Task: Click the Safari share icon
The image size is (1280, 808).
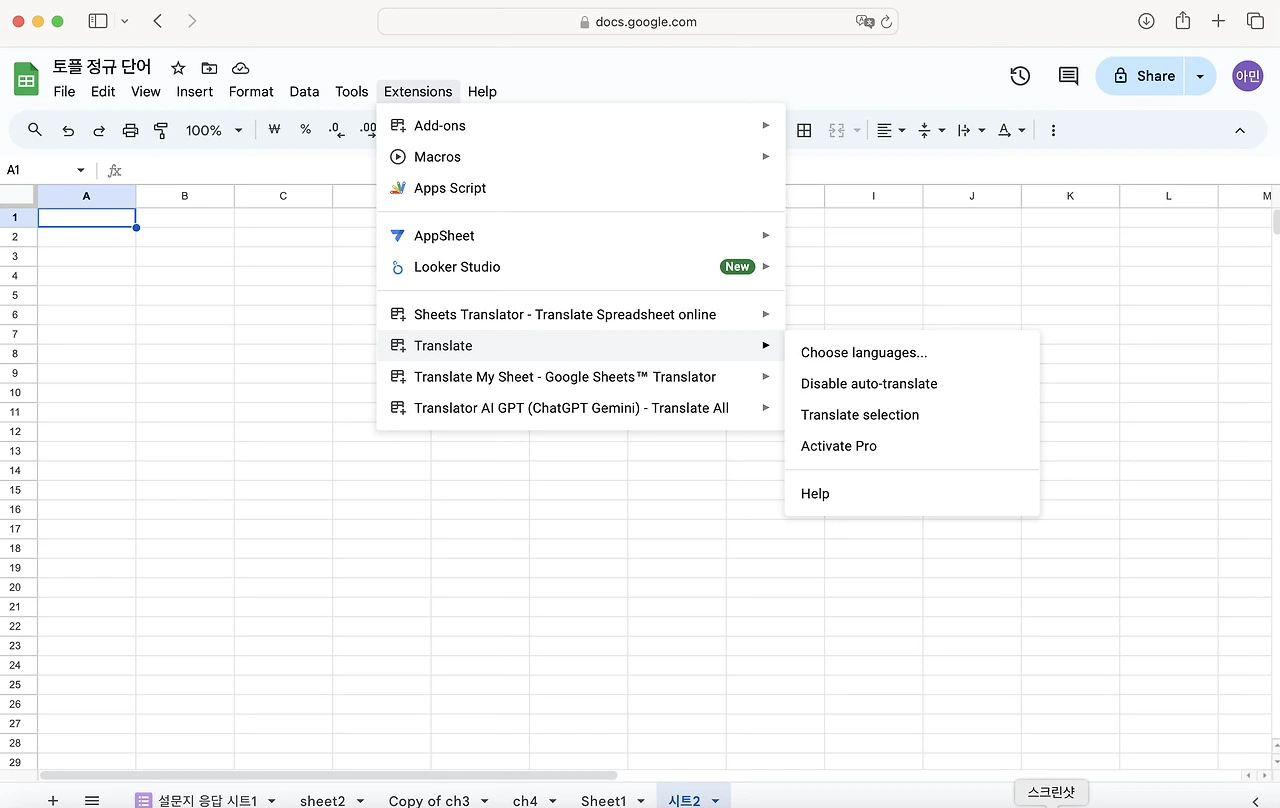Action: 1183,21
